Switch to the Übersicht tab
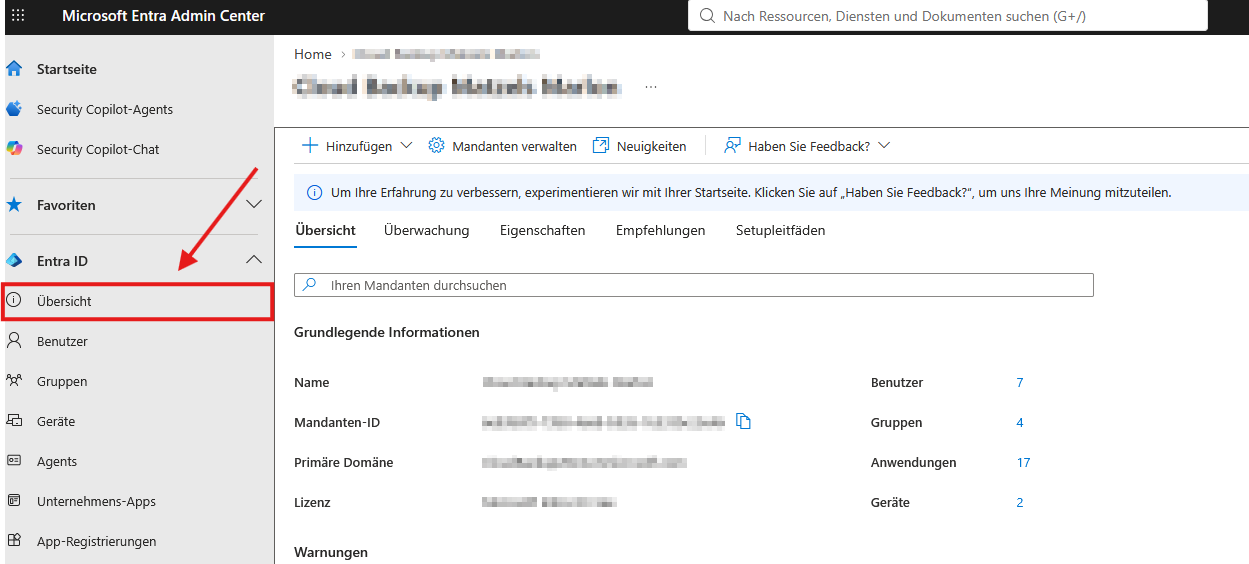 [325, 230]
